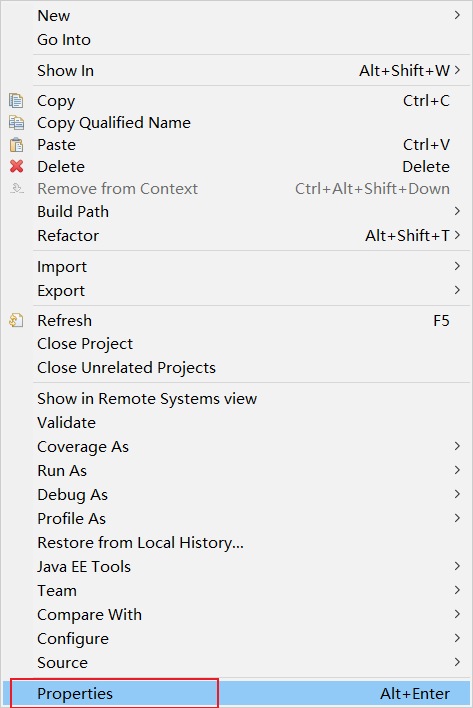
Task: Click the red Delete X icon
Action: pyautogui.click(x=17, y=167)
